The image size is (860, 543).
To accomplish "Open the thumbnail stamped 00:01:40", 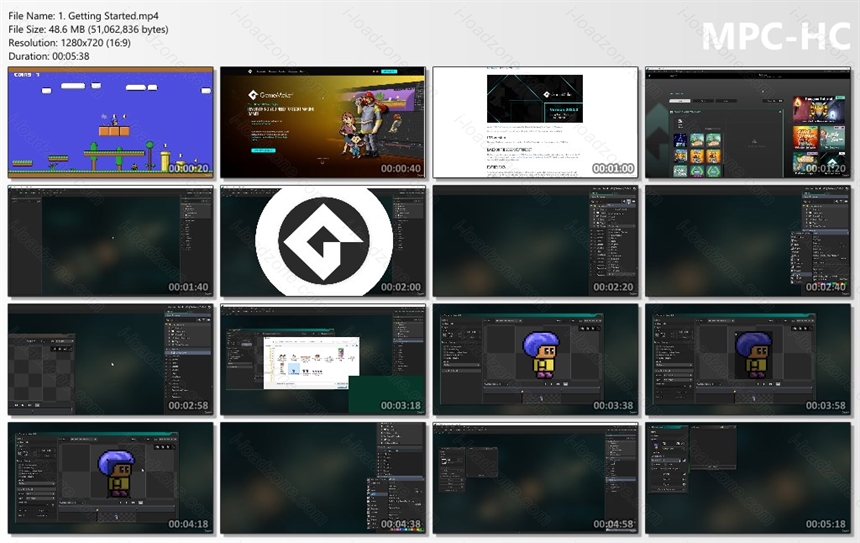I will [110, 241].
